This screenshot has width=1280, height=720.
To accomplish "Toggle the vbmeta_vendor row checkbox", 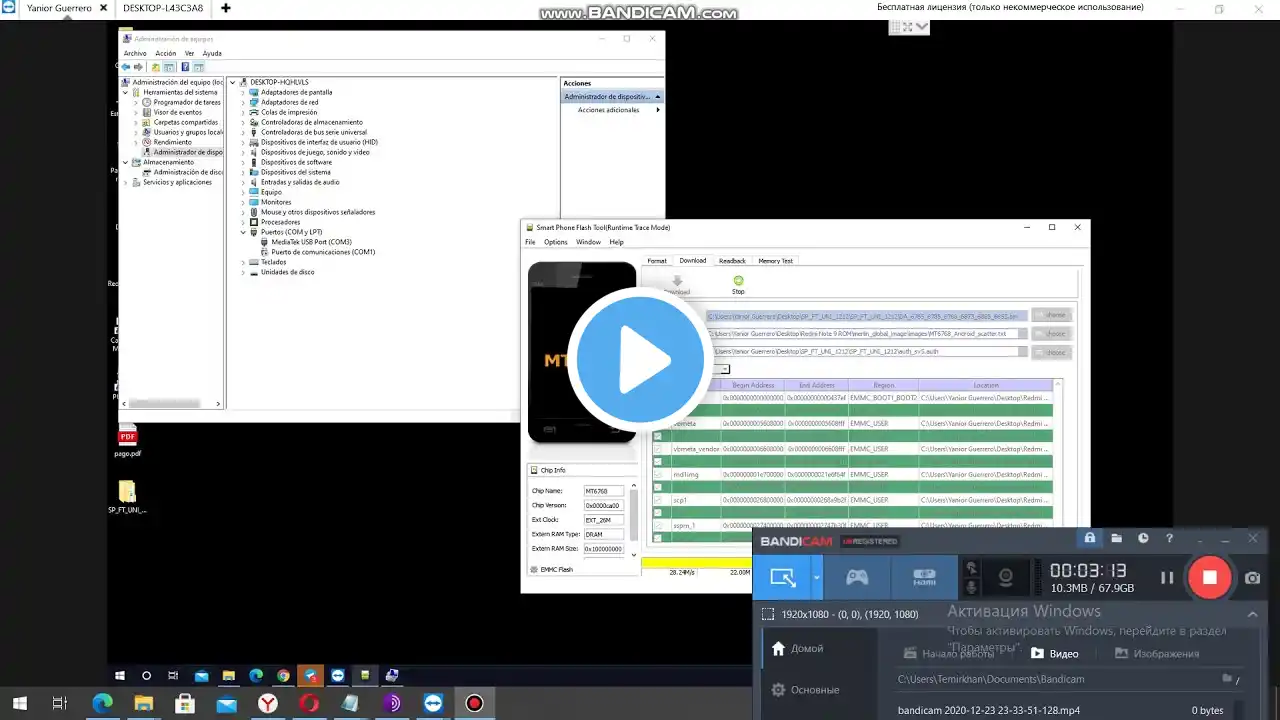I will (x=657, y=449).
